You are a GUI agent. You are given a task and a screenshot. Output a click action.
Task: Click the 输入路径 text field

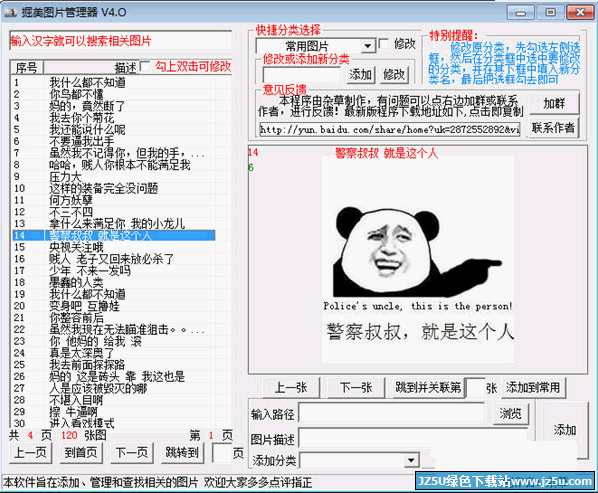pyautogui.click(x=392, y=413)
